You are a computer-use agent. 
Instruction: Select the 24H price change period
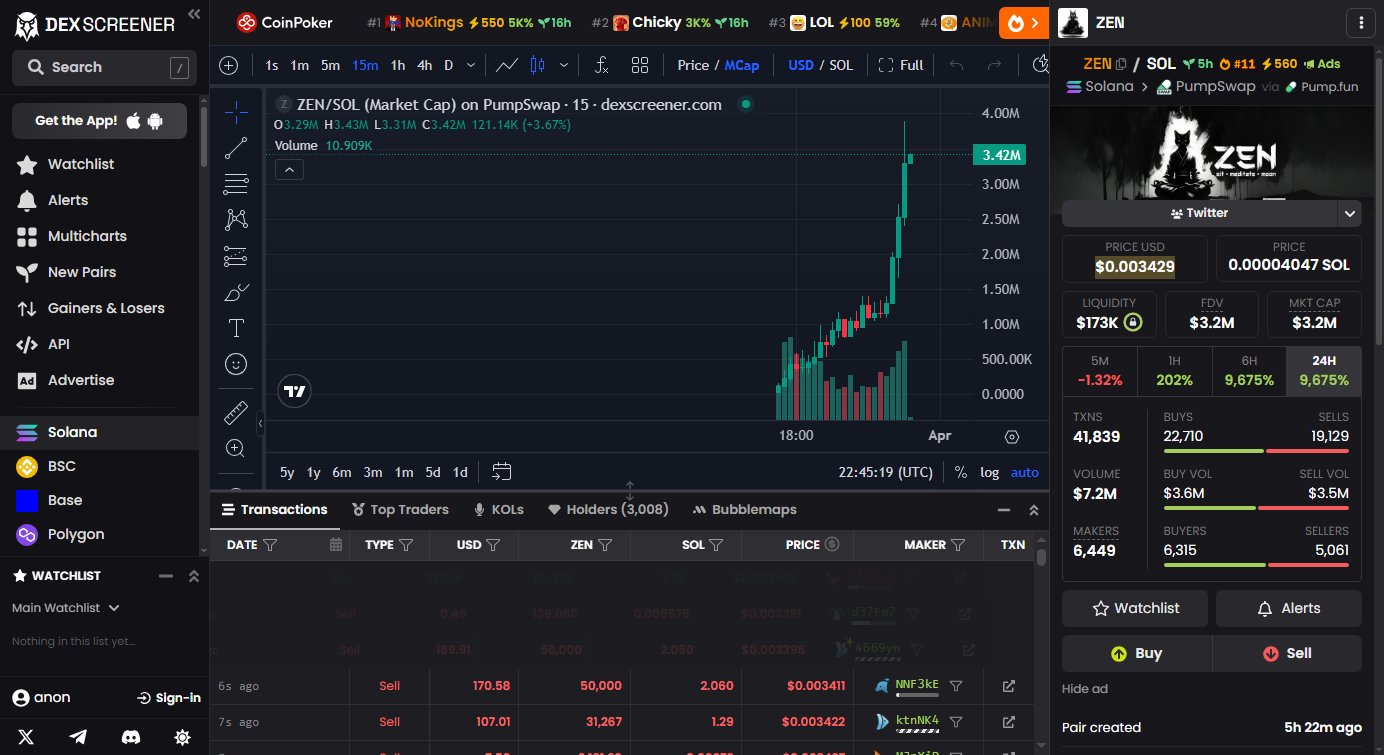[x=1323, y=370]
